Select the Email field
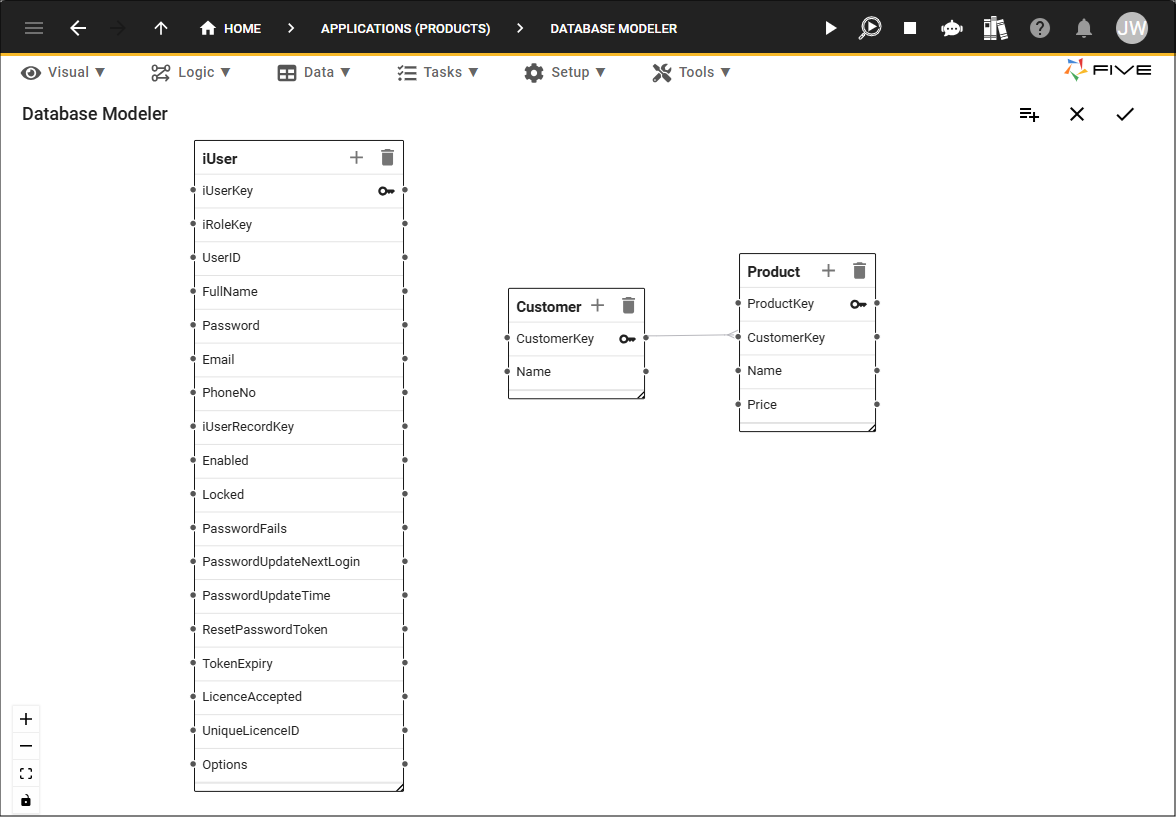 (x=299, y=359)
